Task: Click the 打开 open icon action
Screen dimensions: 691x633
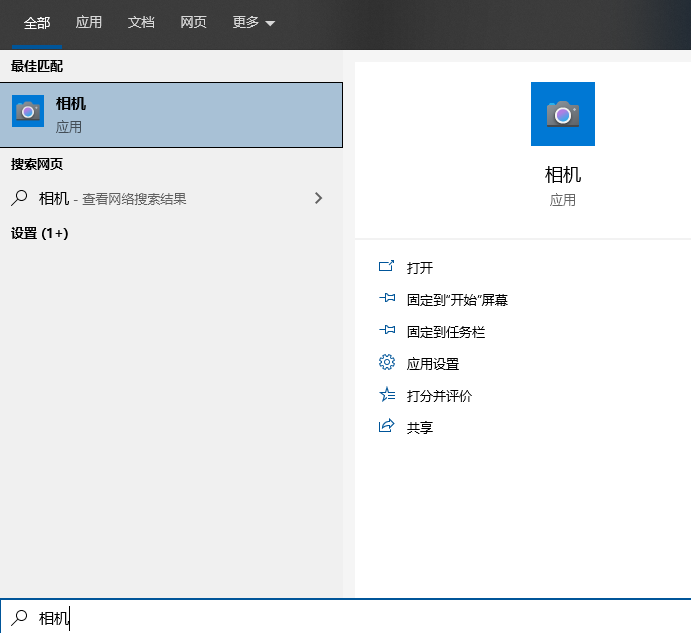Action: (x=387, y=267)
